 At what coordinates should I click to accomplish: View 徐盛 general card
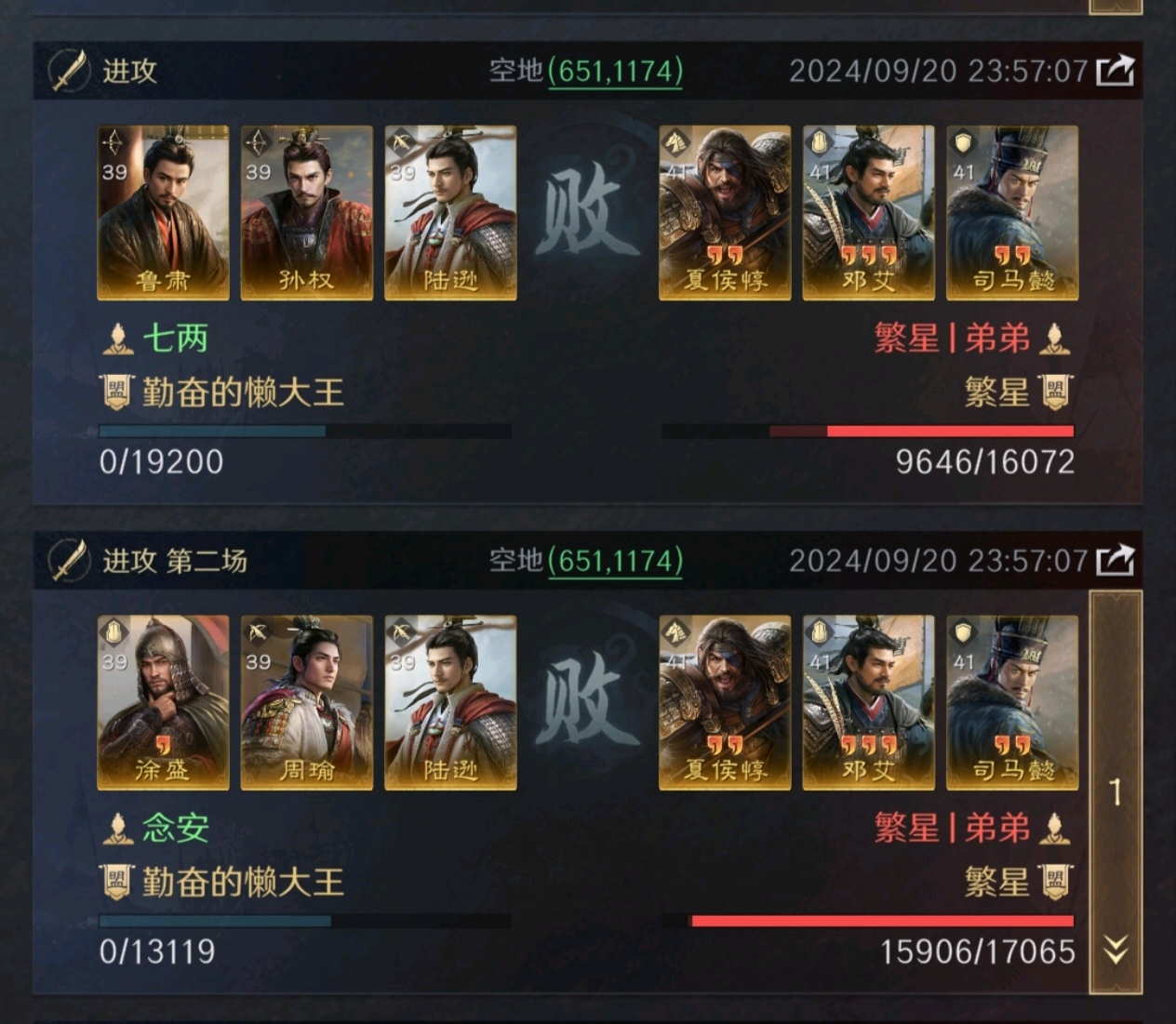pos(163,702)
